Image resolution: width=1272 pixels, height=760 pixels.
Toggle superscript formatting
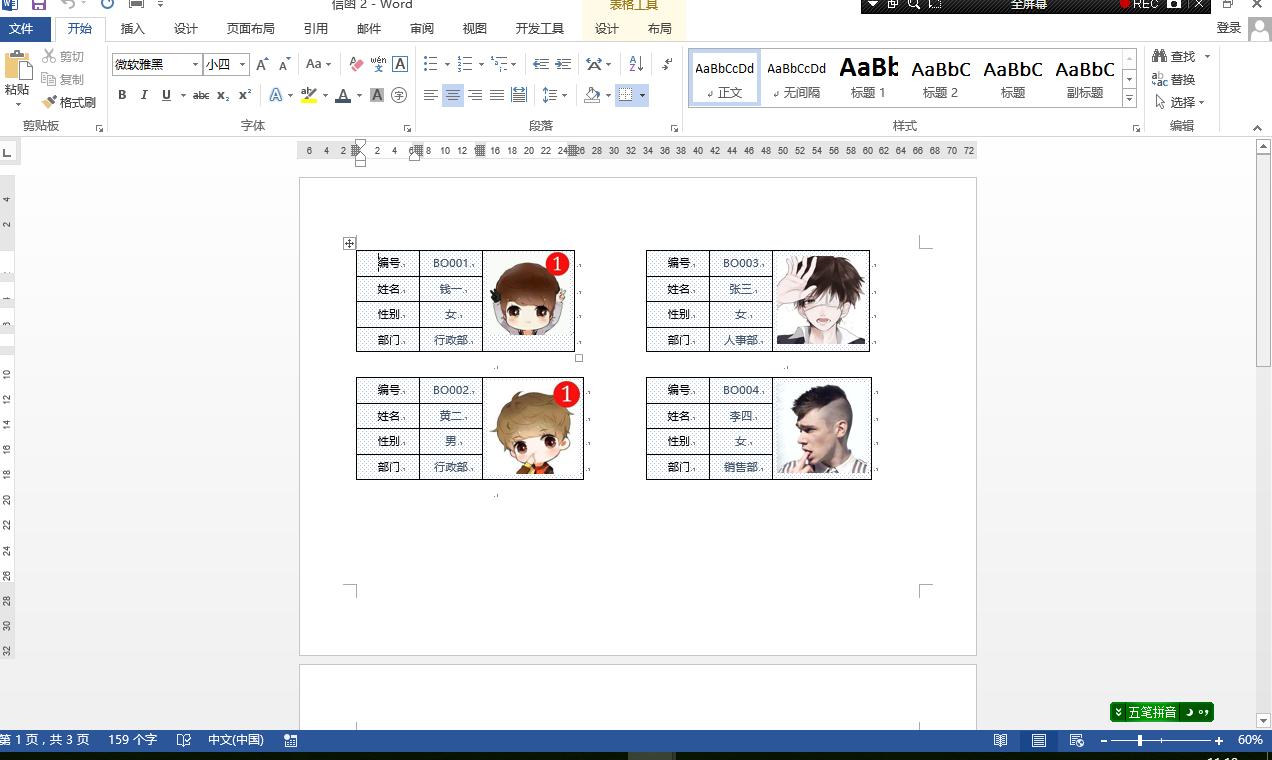245,95
